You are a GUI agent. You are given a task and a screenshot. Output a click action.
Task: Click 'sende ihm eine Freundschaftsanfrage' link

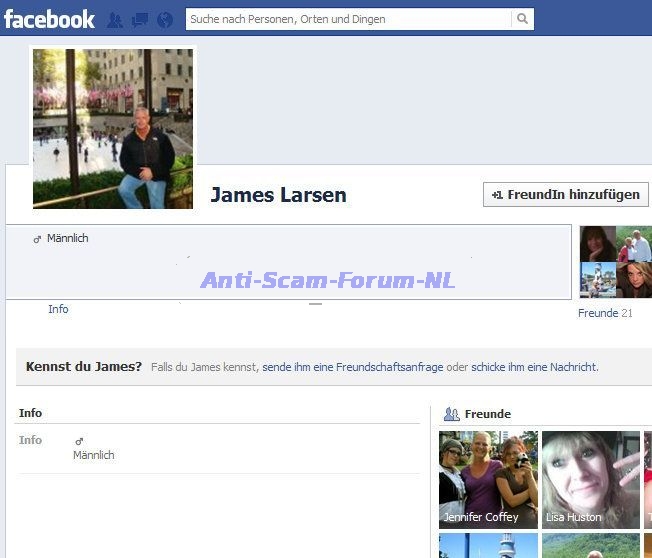pos(352,367)
